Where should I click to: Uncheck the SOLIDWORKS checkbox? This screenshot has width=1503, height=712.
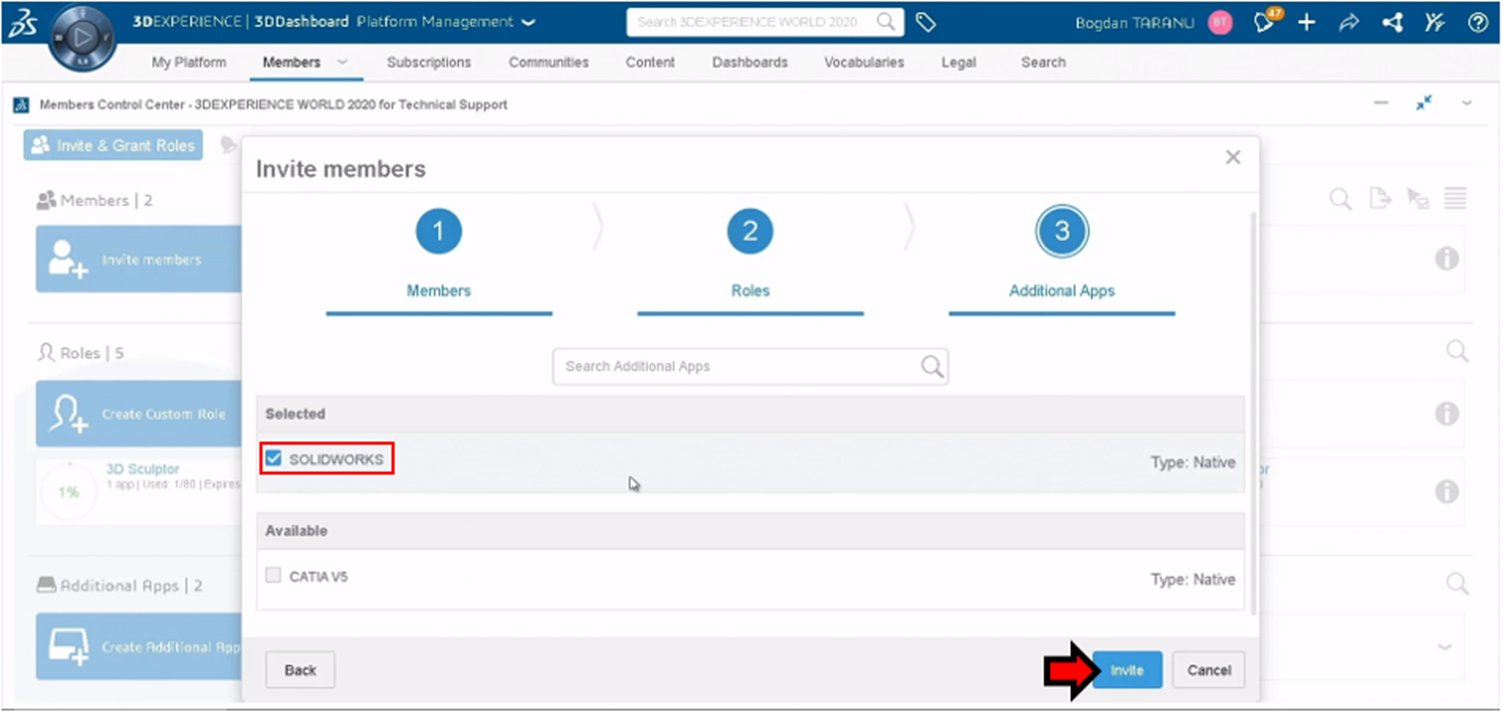pos(273,459)
